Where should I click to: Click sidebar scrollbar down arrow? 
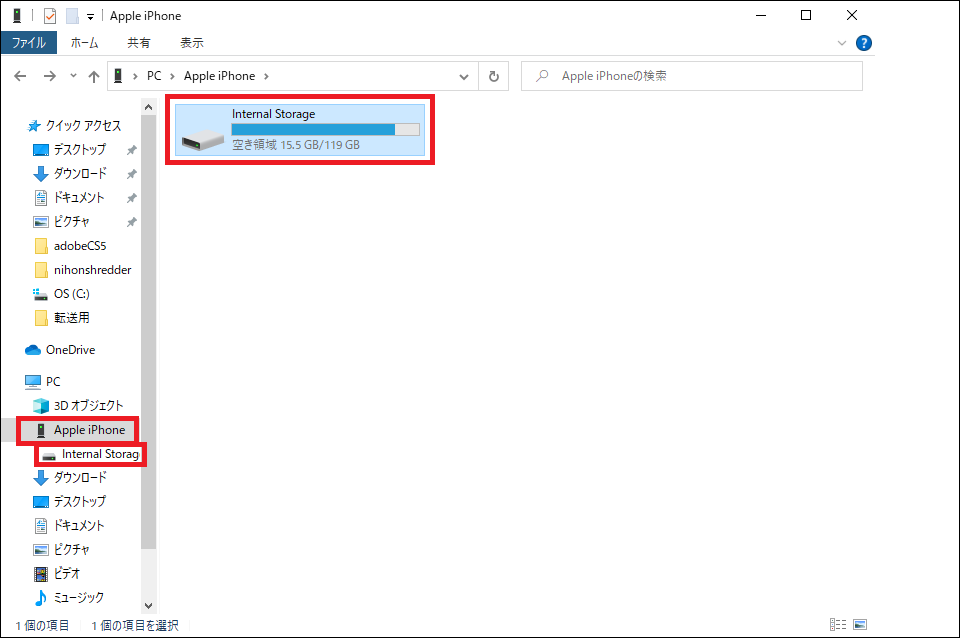click(148, 605)
